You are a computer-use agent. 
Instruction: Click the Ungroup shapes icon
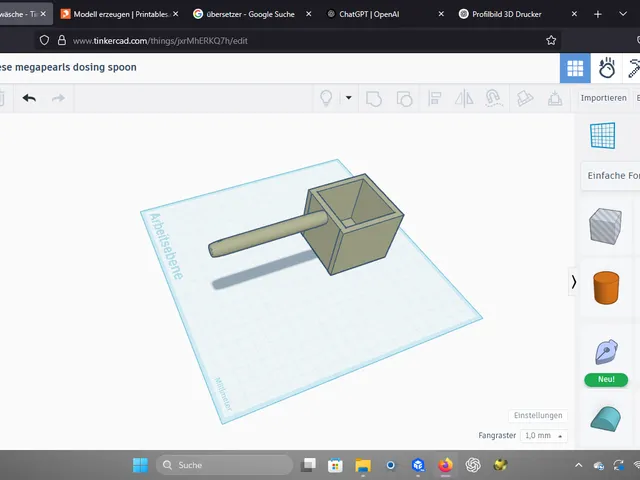click(404, 99)
